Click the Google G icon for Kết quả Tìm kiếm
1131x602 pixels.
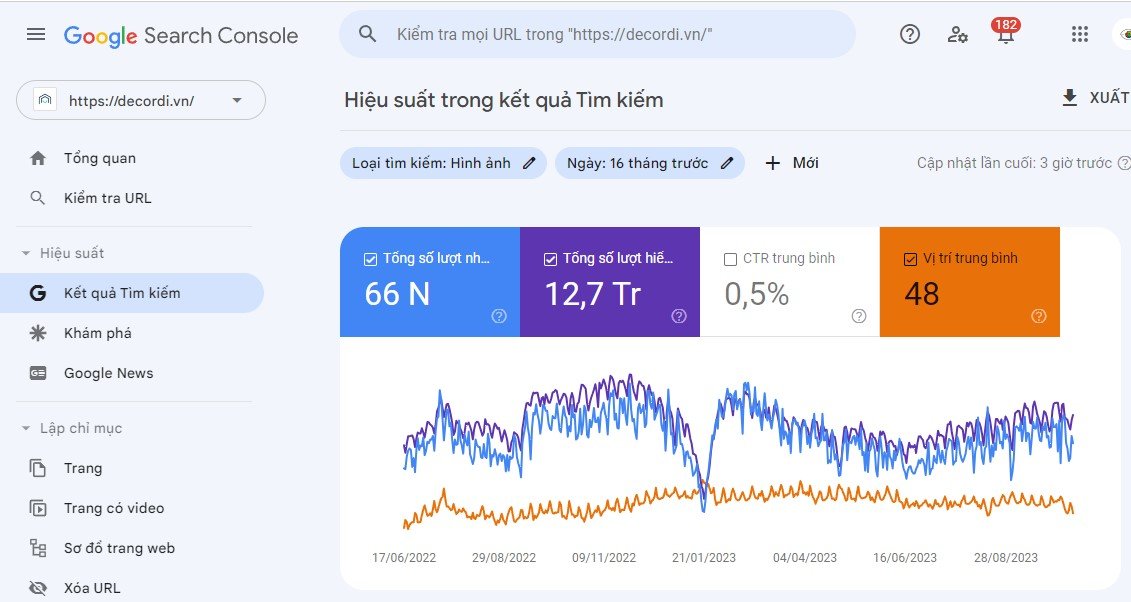point(38,293)
